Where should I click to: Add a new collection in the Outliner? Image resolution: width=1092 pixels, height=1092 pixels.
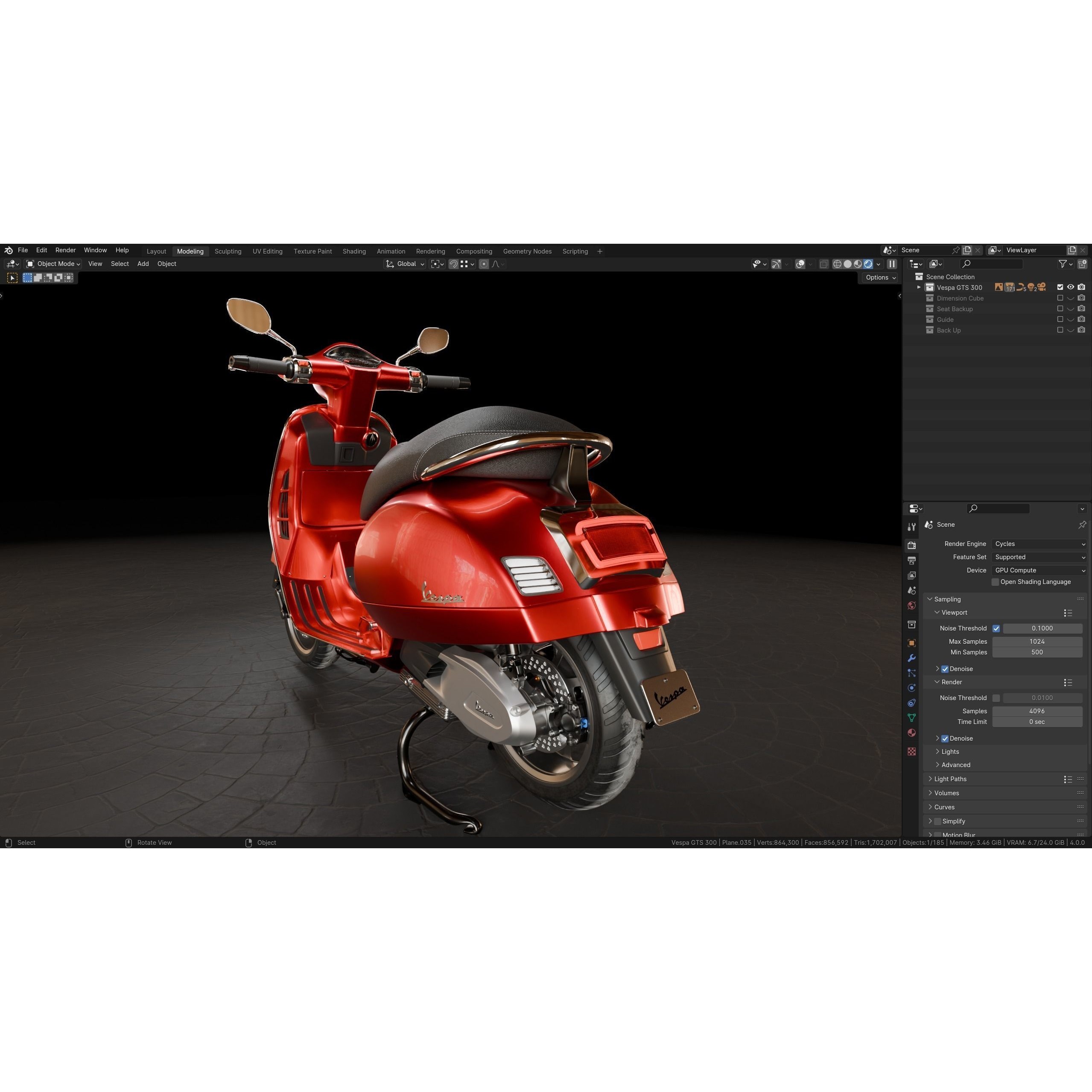point(1082,264)
